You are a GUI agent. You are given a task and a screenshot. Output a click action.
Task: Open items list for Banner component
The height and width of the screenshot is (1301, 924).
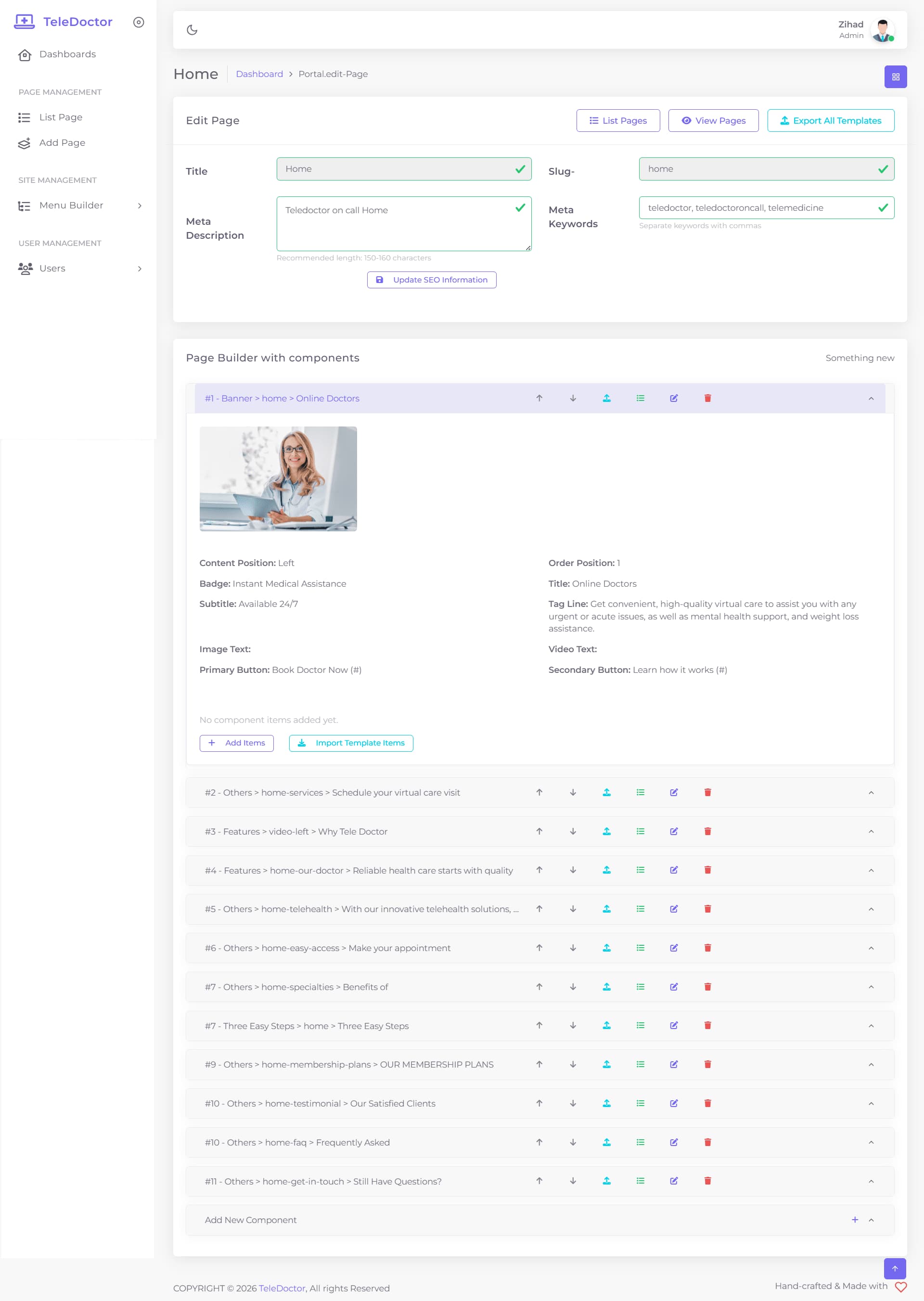(640, 399)
